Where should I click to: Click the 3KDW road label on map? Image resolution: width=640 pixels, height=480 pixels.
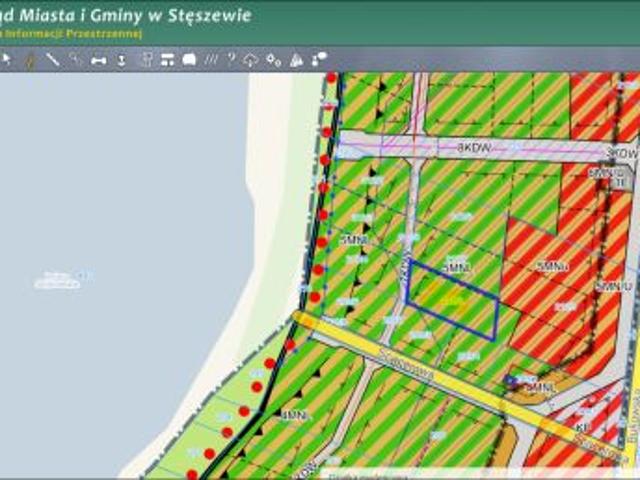pos(476,147)
